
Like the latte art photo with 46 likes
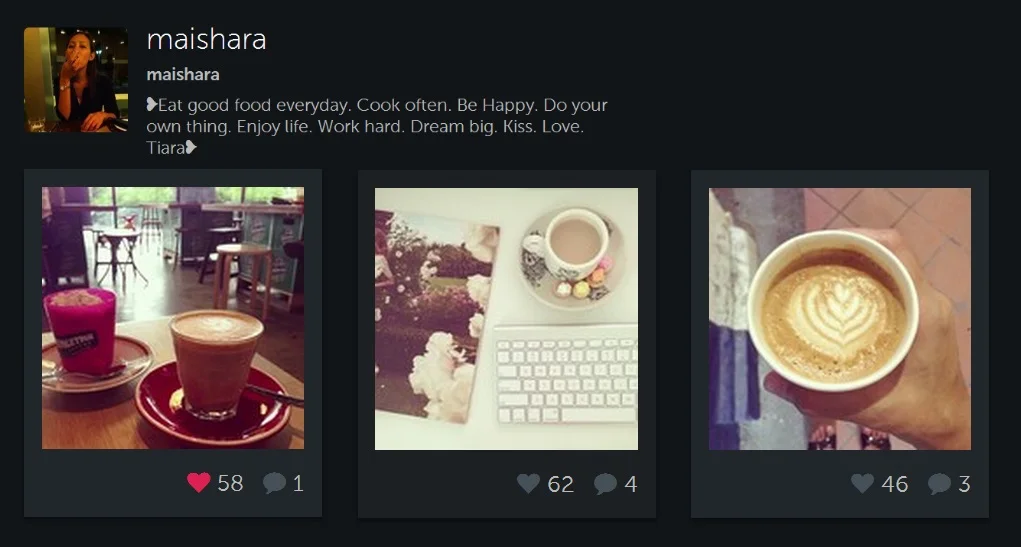point(862,483)
